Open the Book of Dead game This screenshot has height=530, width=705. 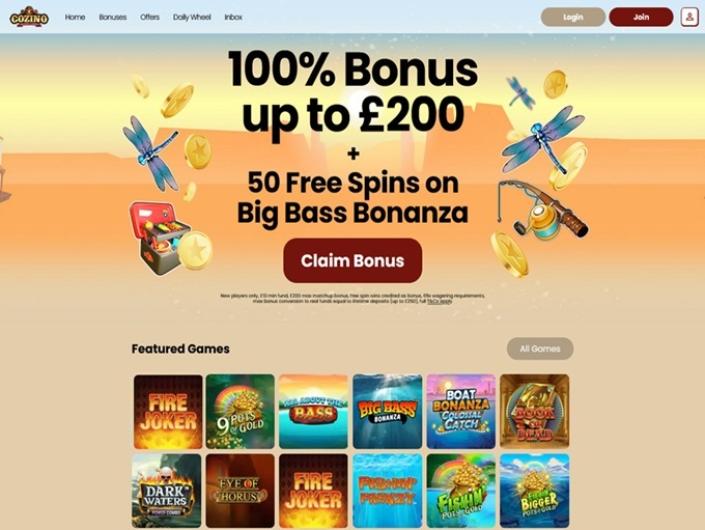535,411
